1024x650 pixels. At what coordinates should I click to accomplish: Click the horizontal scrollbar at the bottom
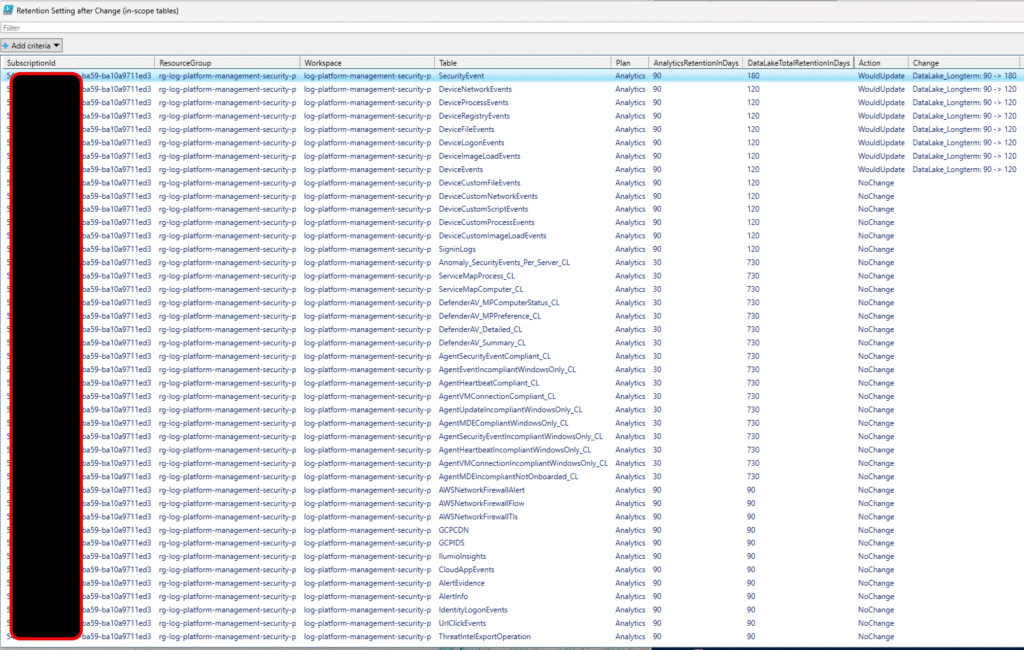click(500, 646)
